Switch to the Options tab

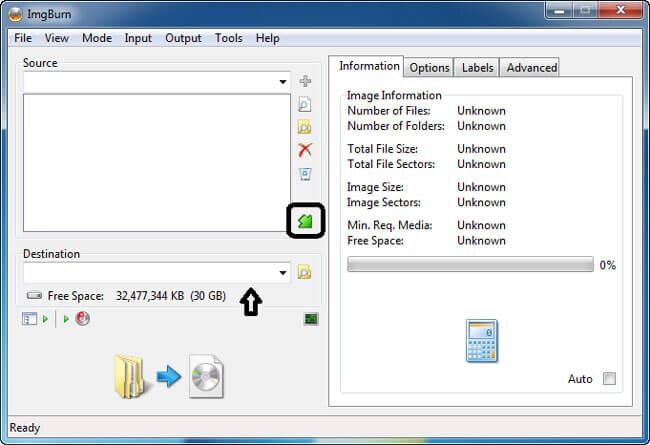429,68
